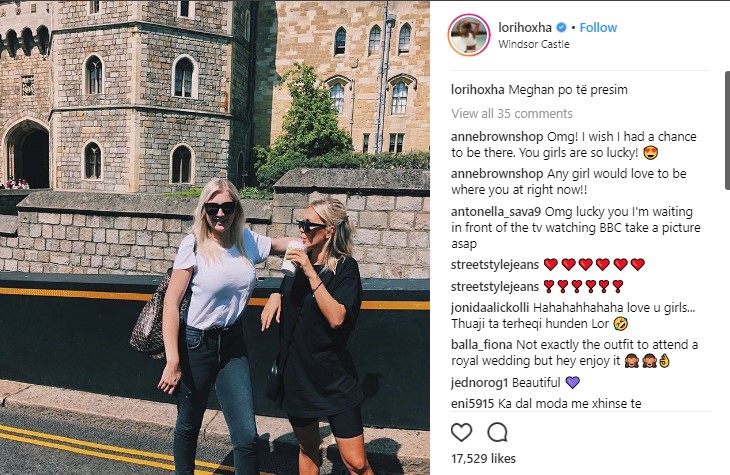Click the Windsor Castle post photo
Image resolution: width=730 pixels, height=475 pixels.
(x=215, y=237)
